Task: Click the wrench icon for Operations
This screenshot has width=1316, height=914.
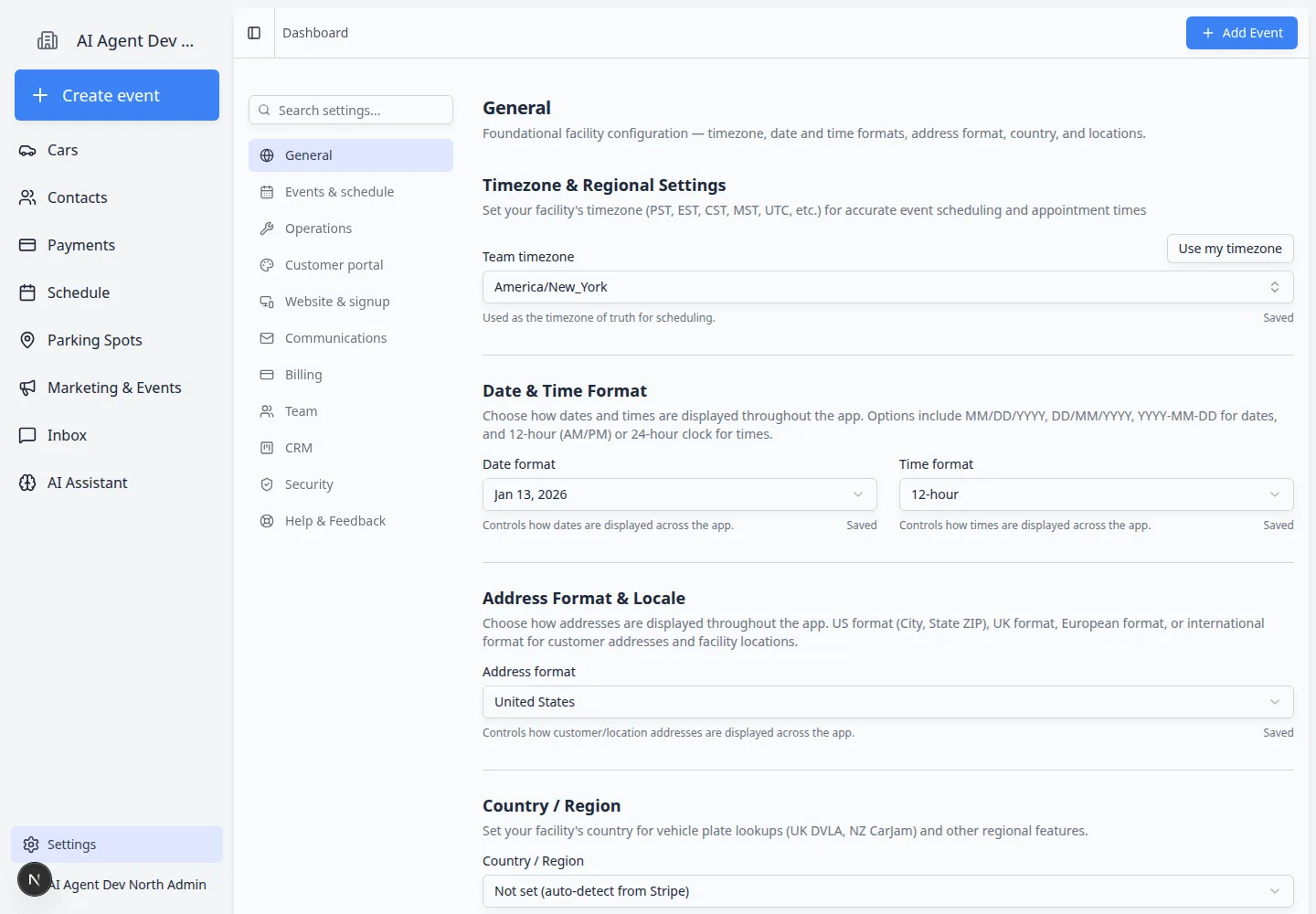Action: (267, 228)
